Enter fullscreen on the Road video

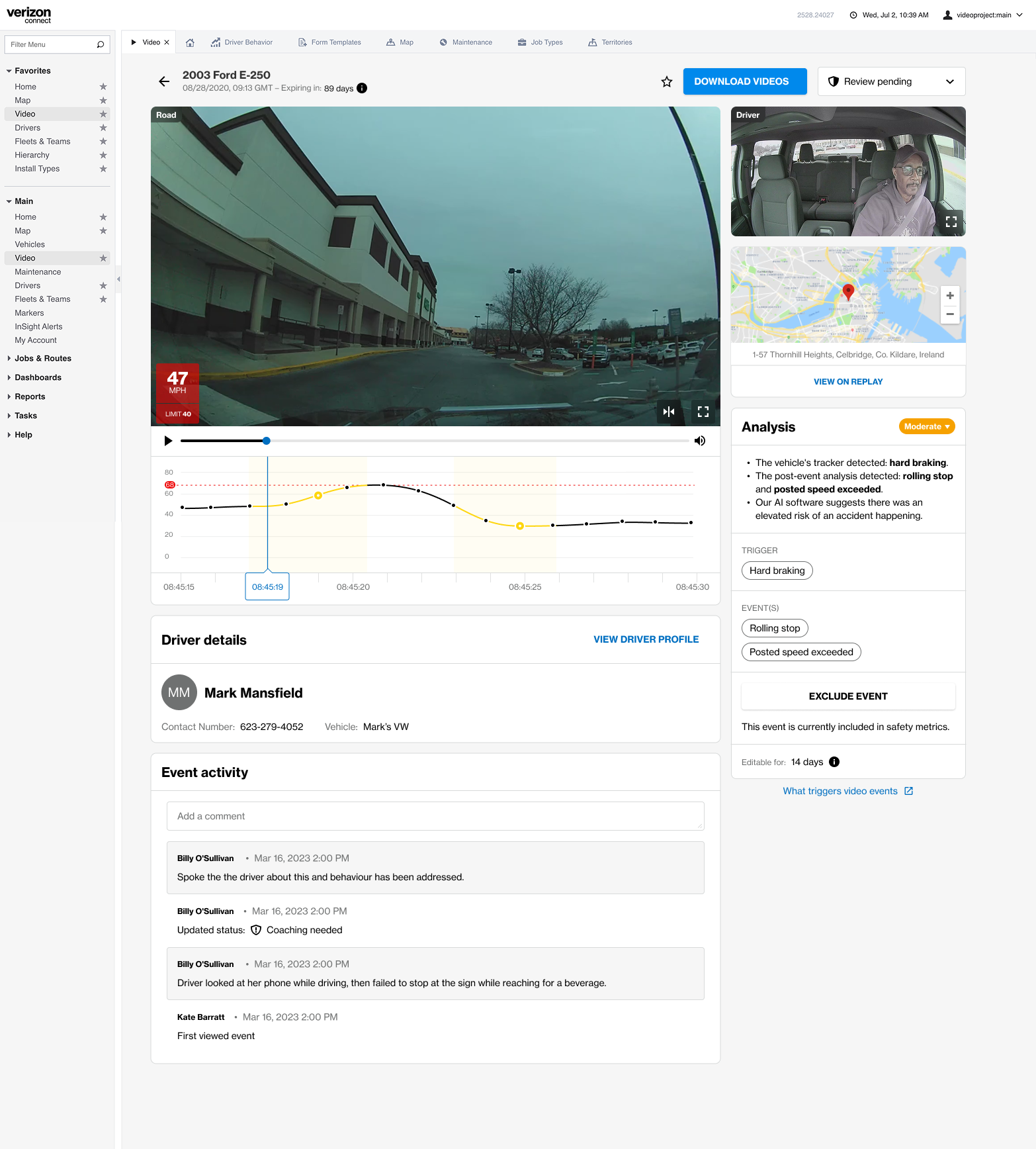point(703,412)
